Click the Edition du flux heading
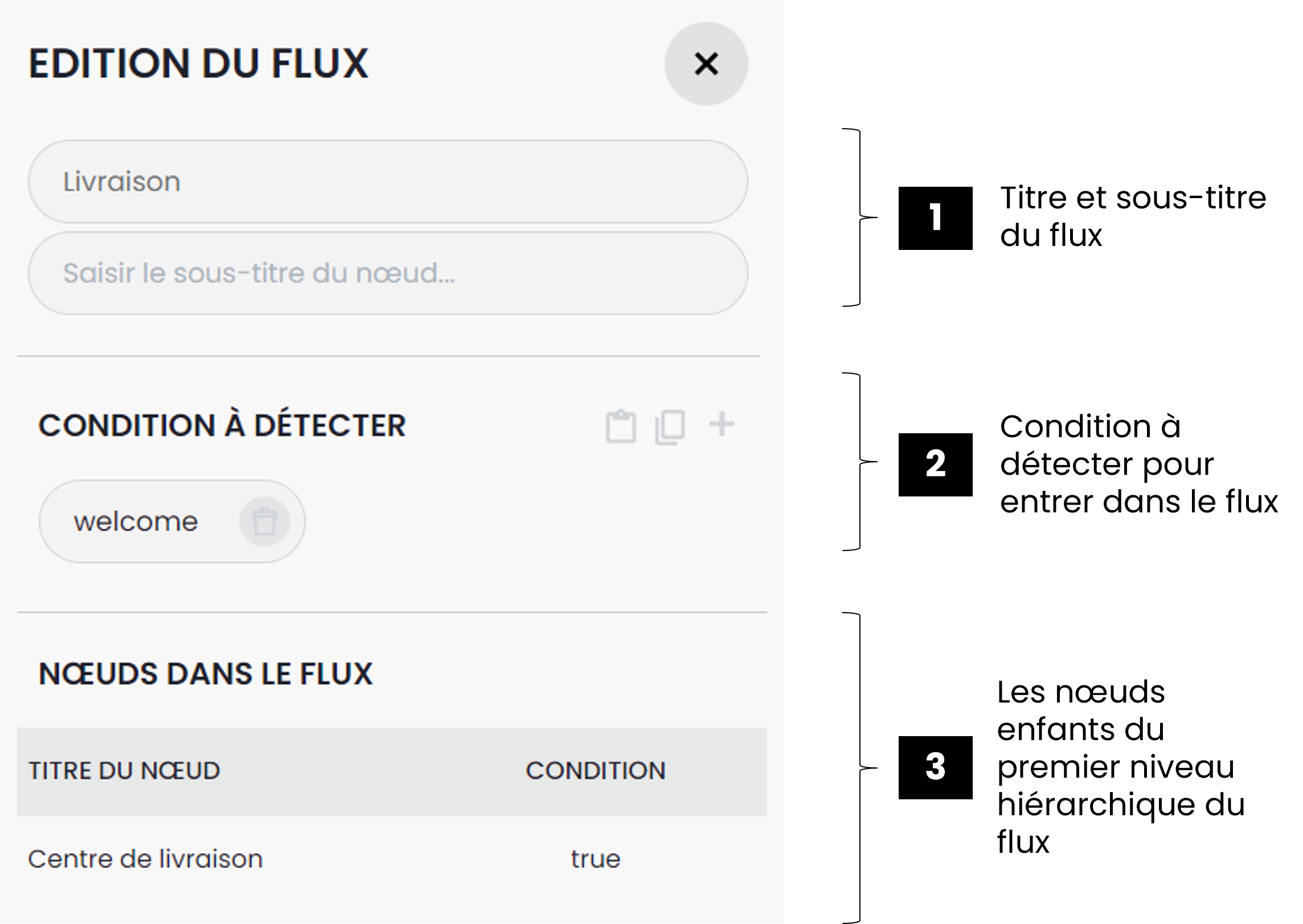Screen dimensions: 1303x924 click(x=199, y=63)
